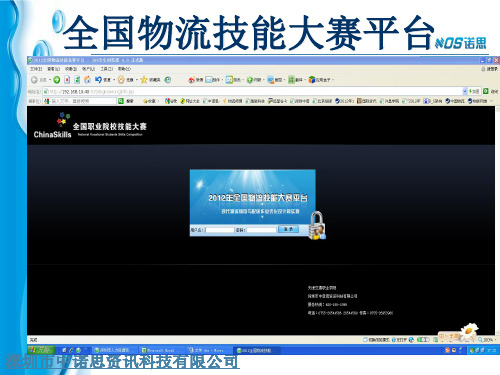Click the username input field
This screenshot has width=500, height=375.
tap(220, 230)
